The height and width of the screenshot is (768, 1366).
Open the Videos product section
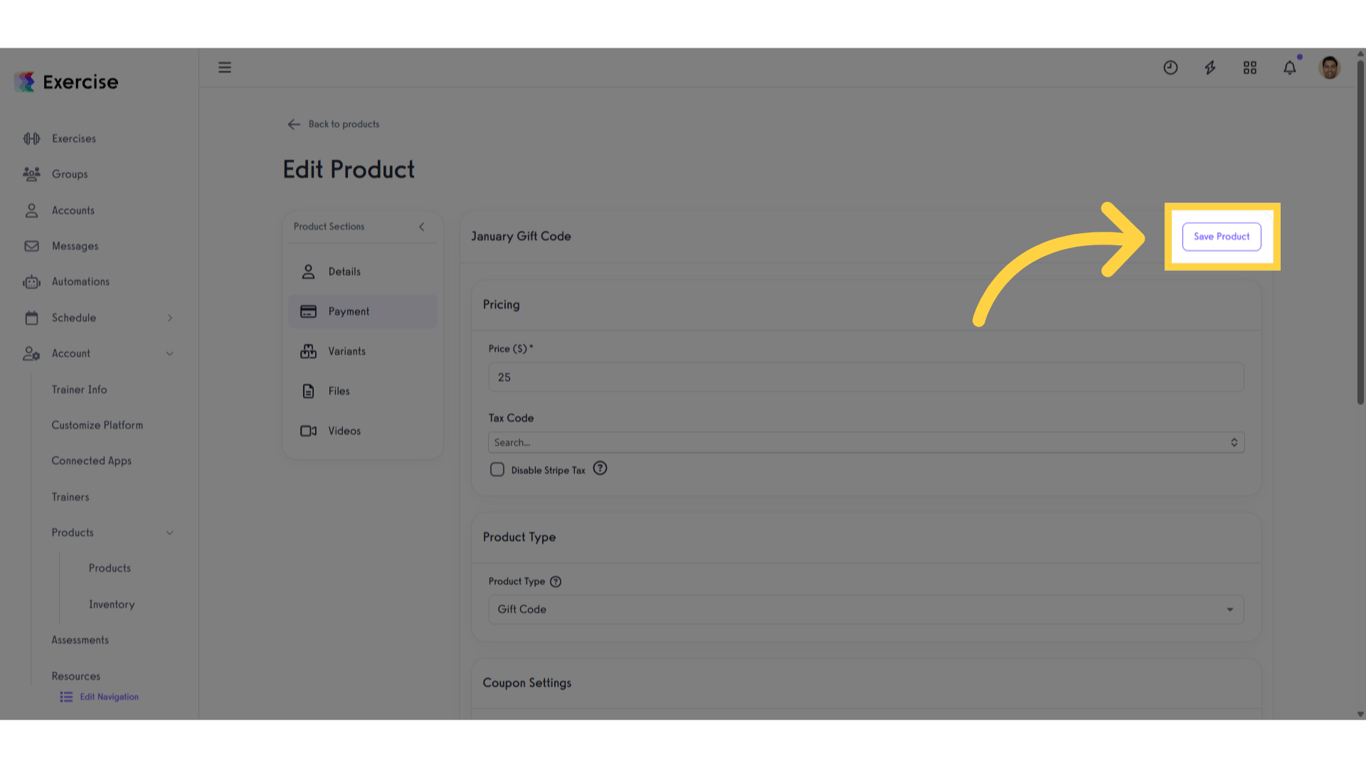click(x=344, y=431)
